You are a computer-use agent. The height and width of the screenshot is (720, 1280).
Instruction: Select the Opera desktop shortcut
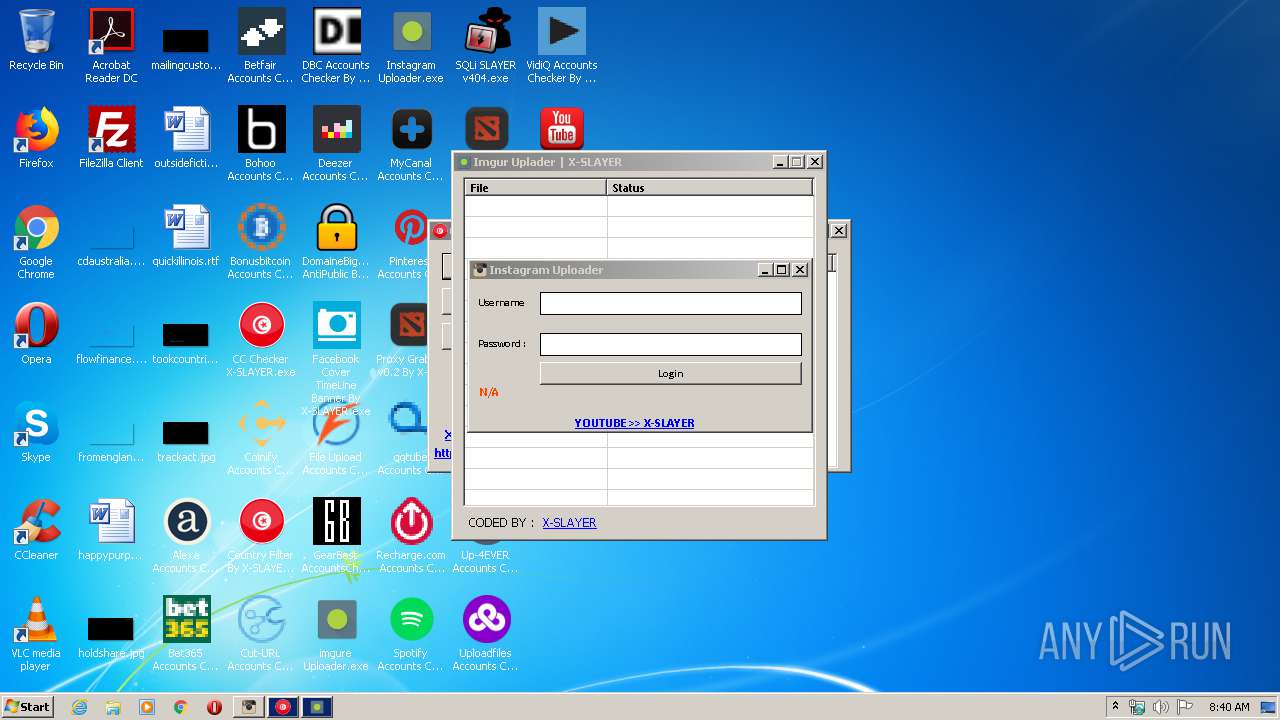coord(36,334)
